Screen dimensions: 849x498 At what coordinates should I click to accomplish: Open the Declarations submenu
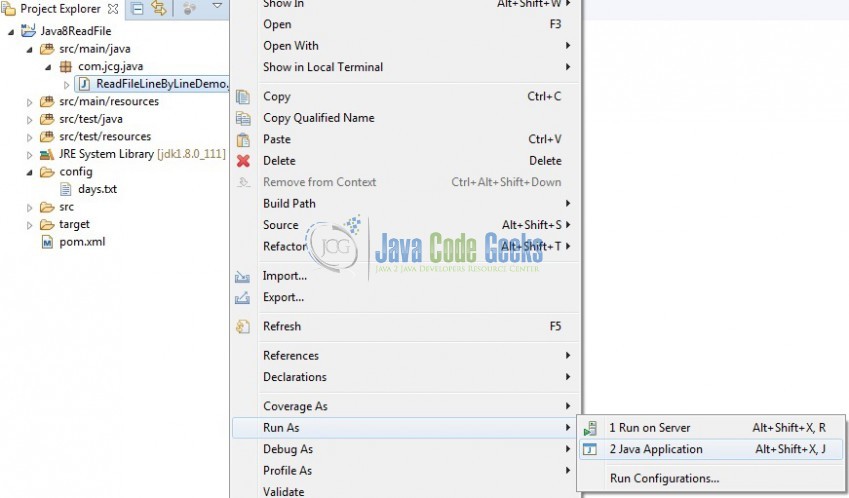point(406,377)
